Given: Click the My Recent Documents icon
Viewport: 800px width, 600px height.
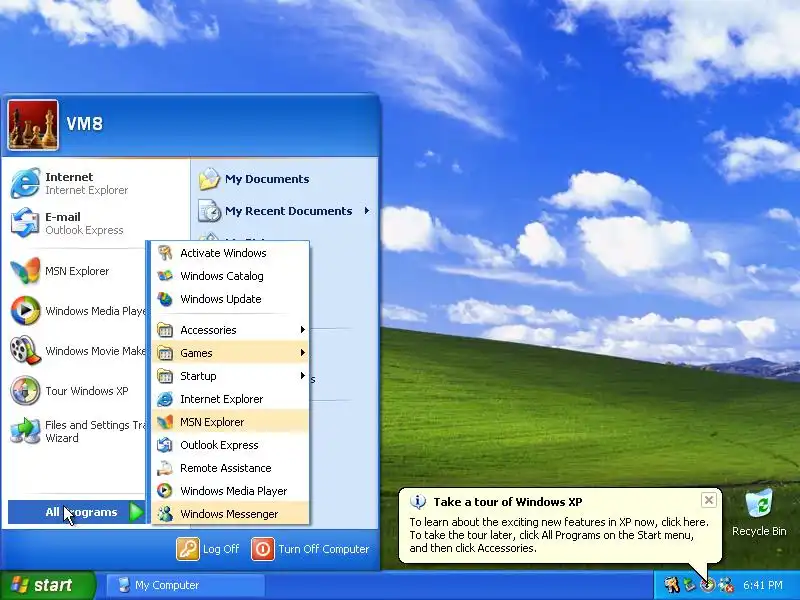Looking at the screenshot, I should pos(209,211).
